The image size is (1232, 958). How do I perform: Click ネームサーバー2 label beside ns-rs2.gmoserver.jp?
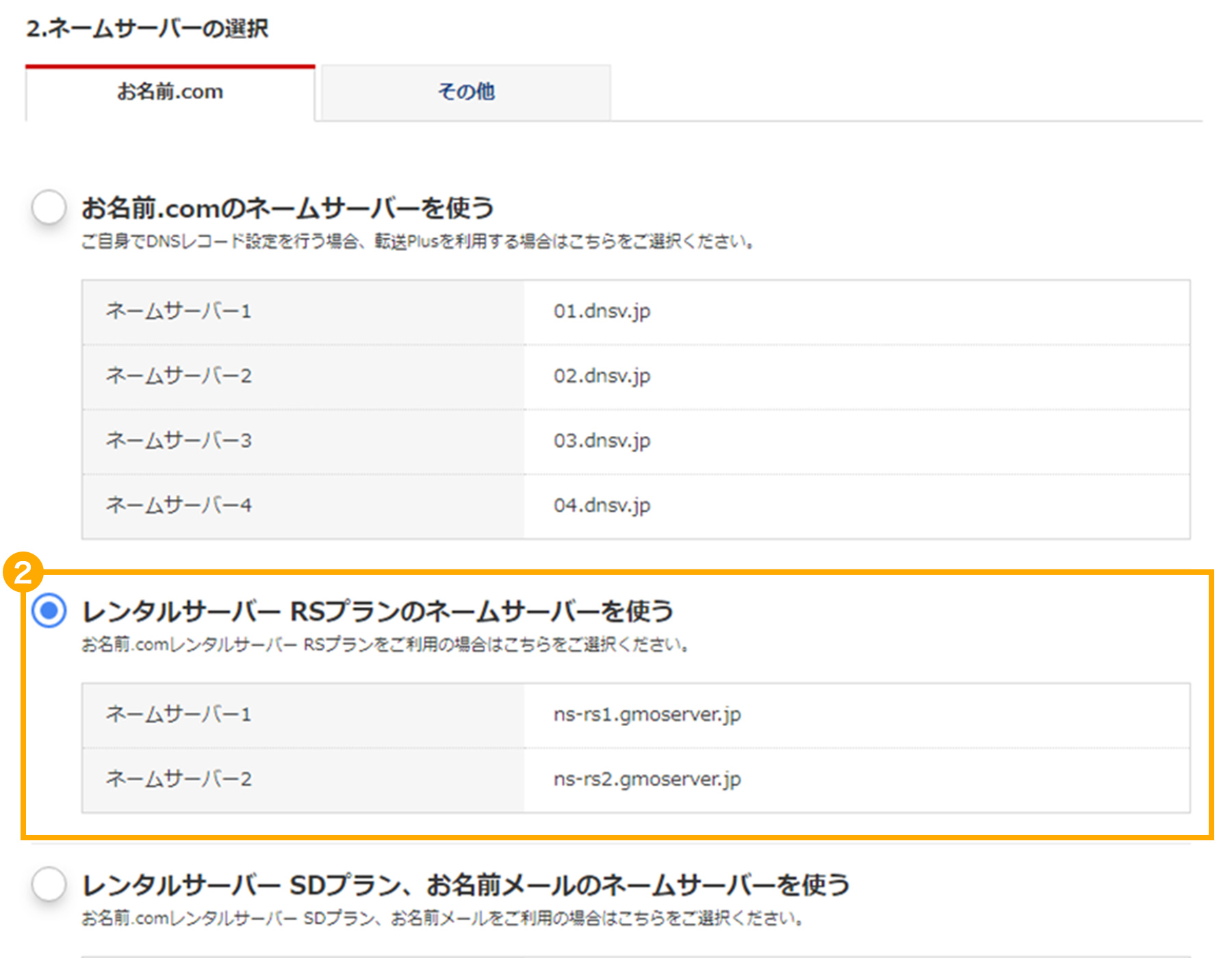pyautogui.click(x=179, y=779)
